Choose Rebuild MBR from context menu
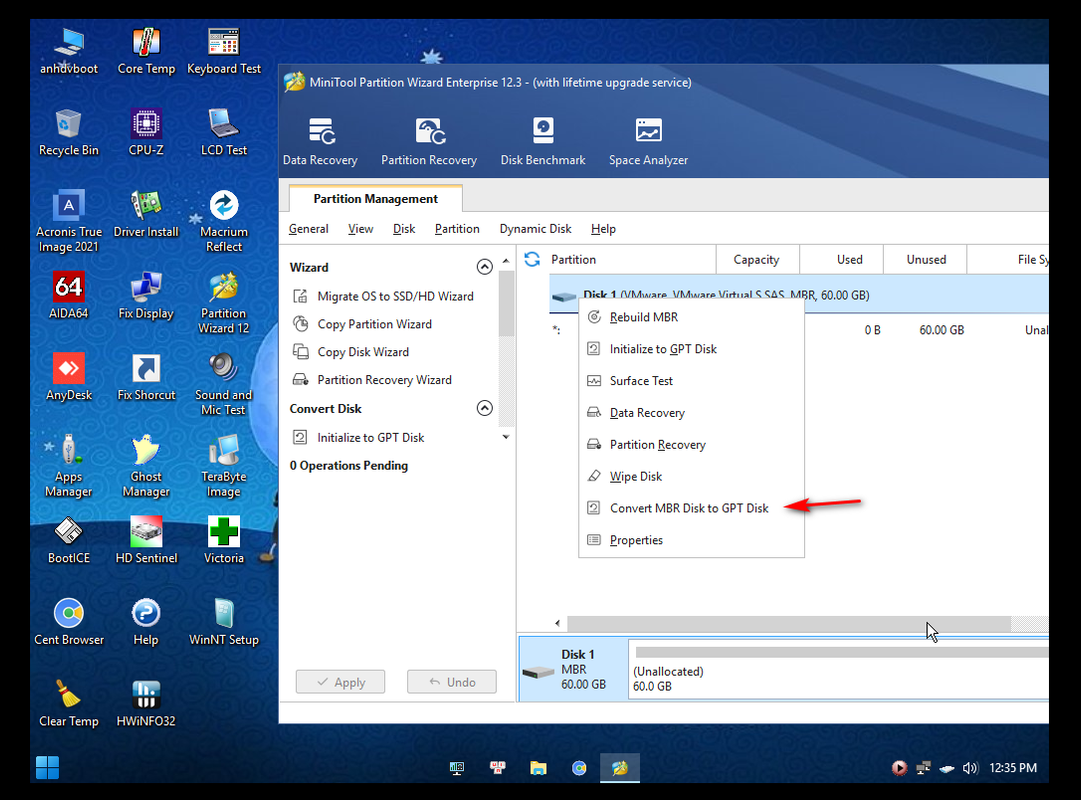 [x=691, y=317]
